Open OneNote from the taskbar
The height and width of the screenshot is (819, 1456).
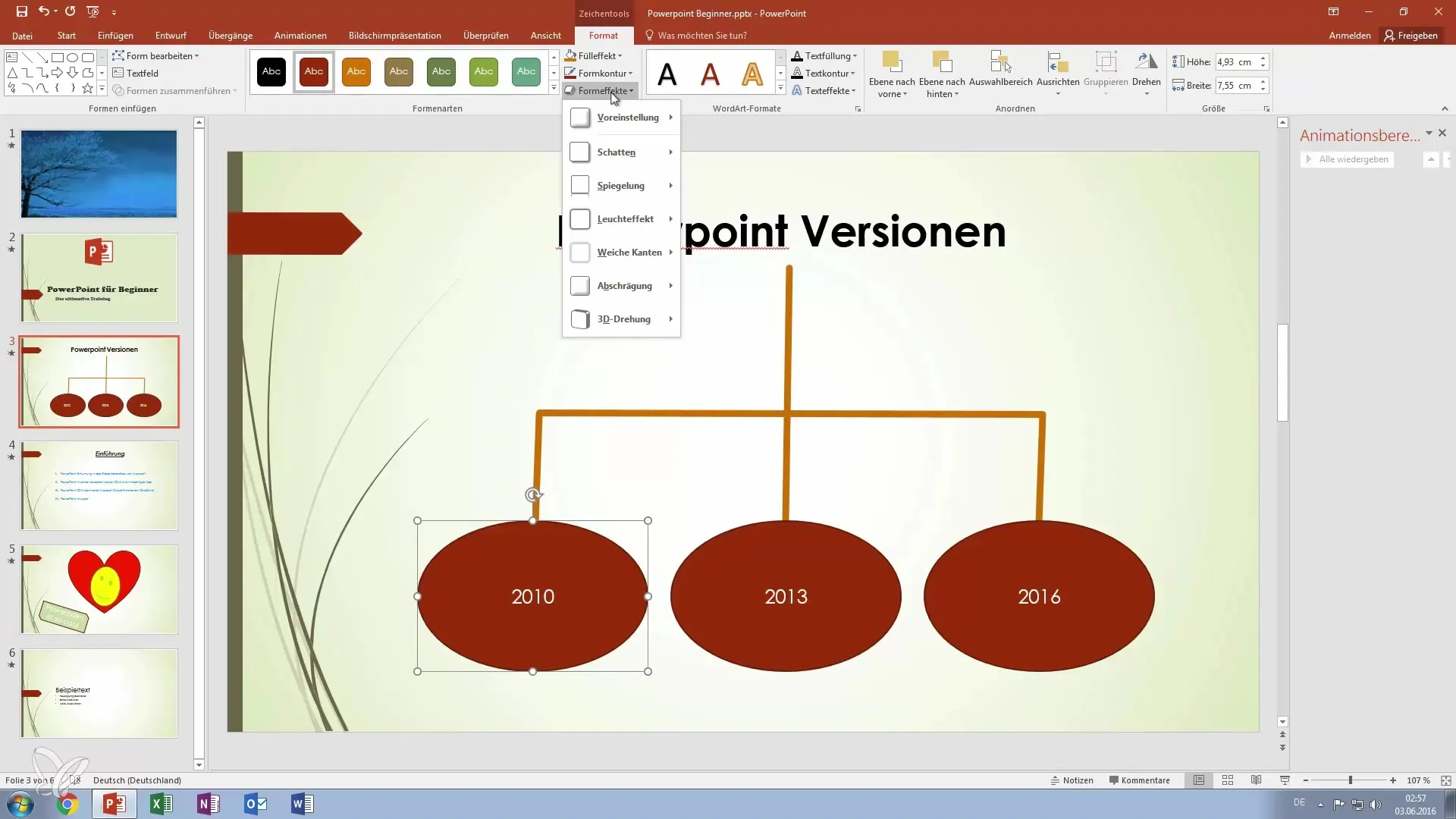[209, 804]
